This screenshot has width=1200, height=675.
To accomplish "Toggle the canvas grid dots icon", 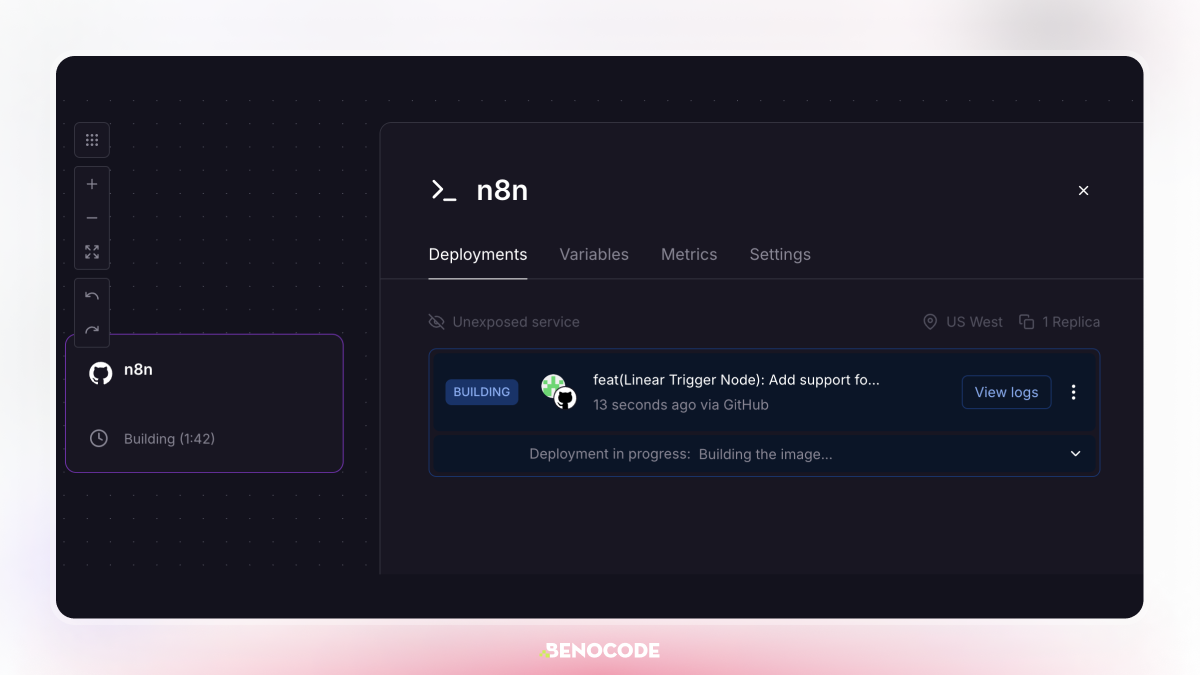I will 92,140.
